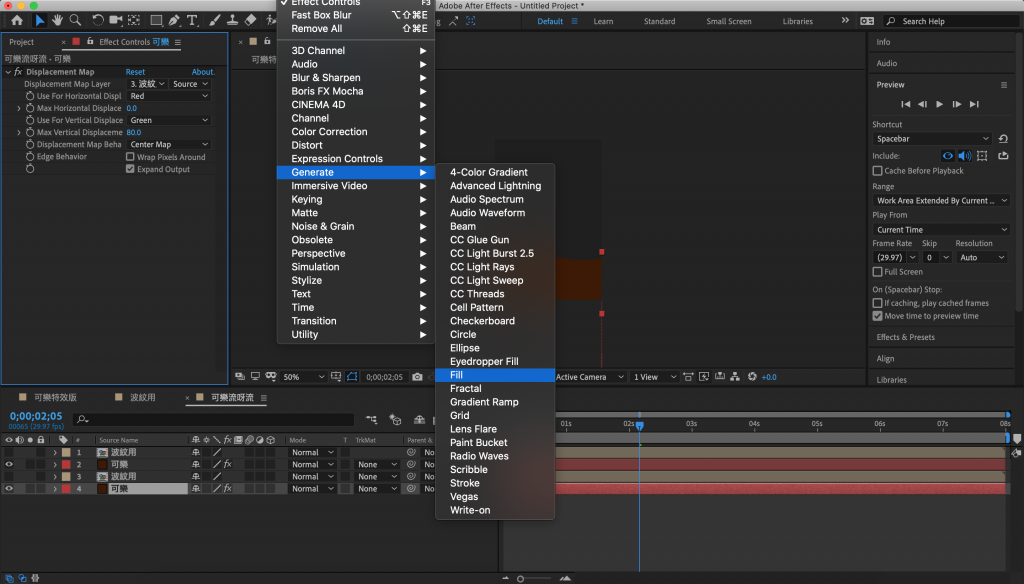
Task: Open the Spacebar shortcut dropdown
Action: [932, 138]
